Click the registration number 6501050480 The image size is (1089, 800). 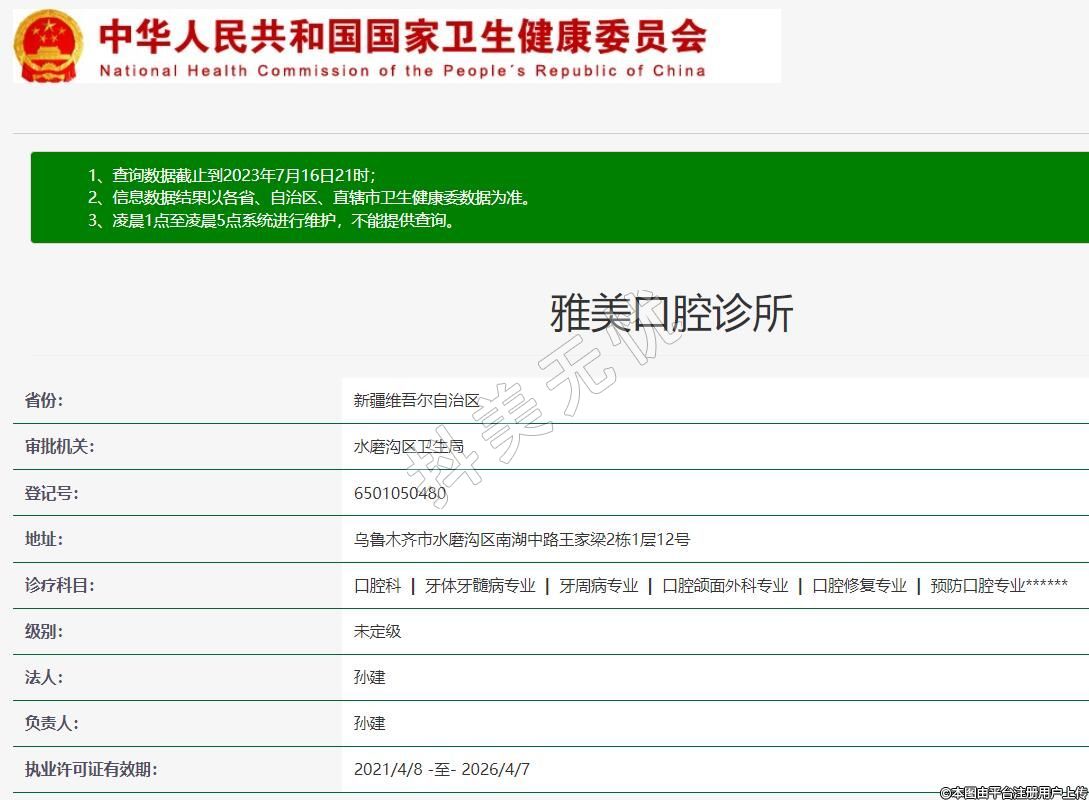click(x=400, y=493)
